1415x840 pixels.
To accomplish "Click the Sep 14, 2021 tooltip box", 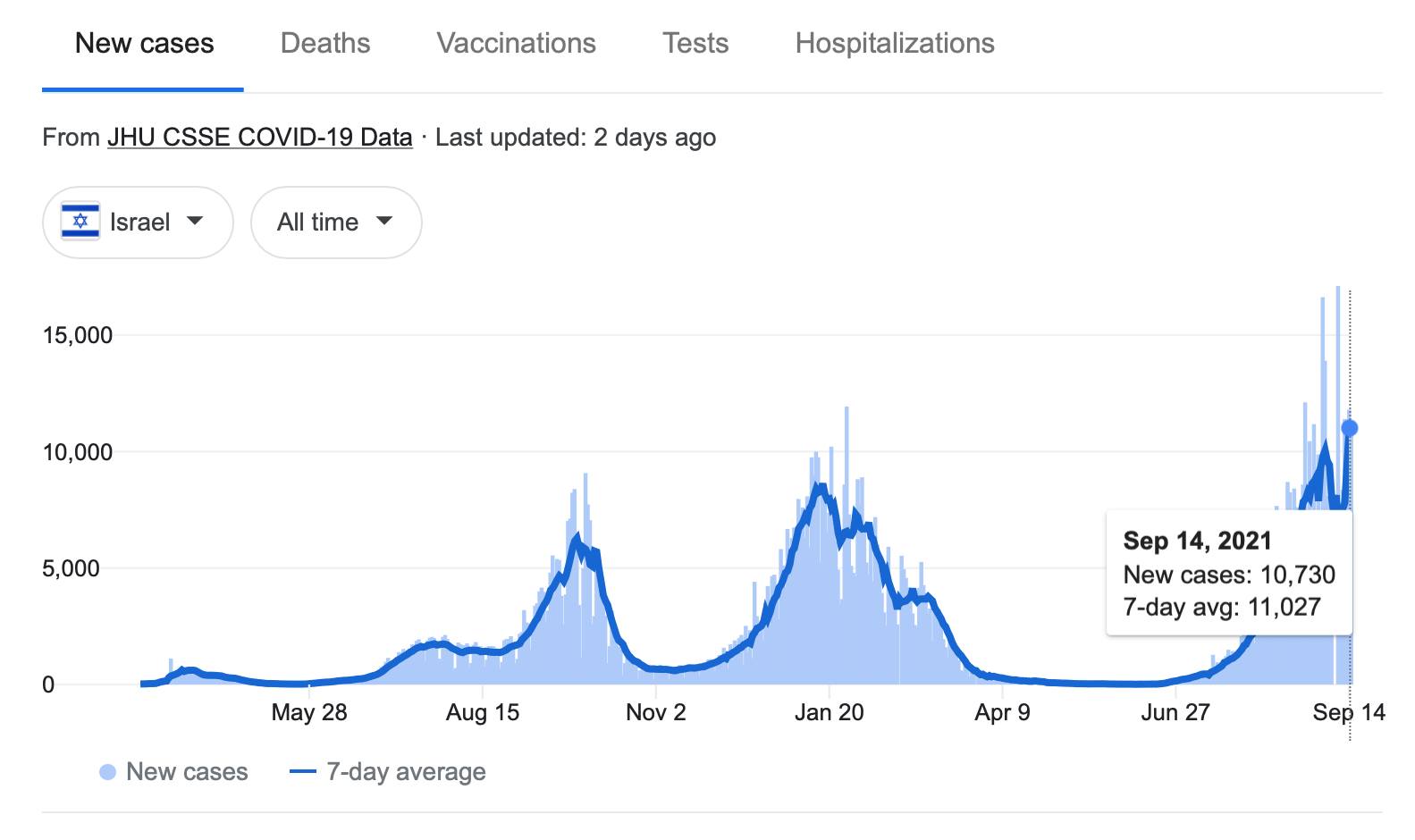I will pos(1228,574).
